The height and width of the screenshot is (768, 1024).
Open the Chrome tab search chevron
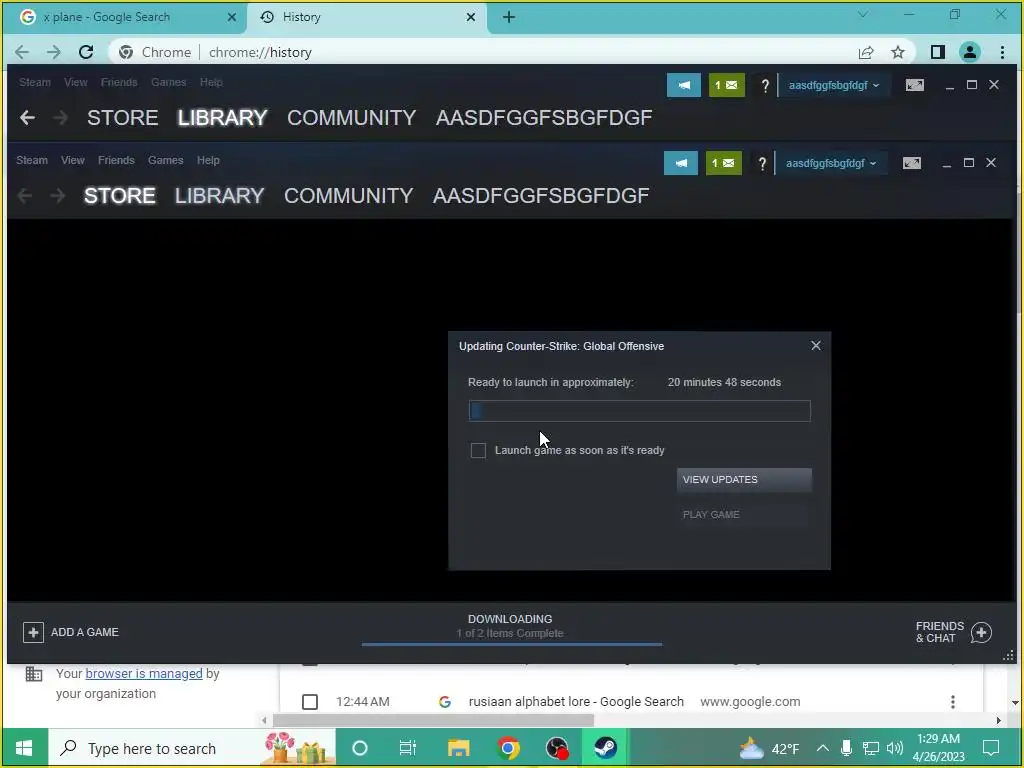point(863,14)
